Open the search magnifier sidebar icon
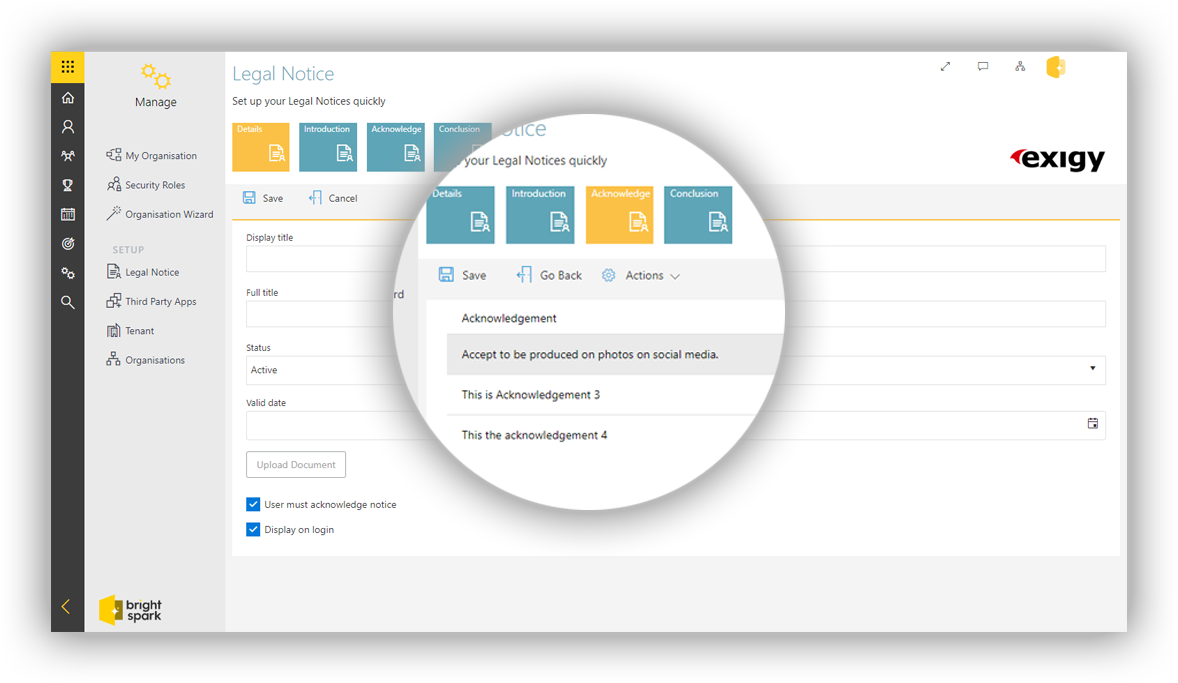Screen dimensions: 1178x683 68,302
